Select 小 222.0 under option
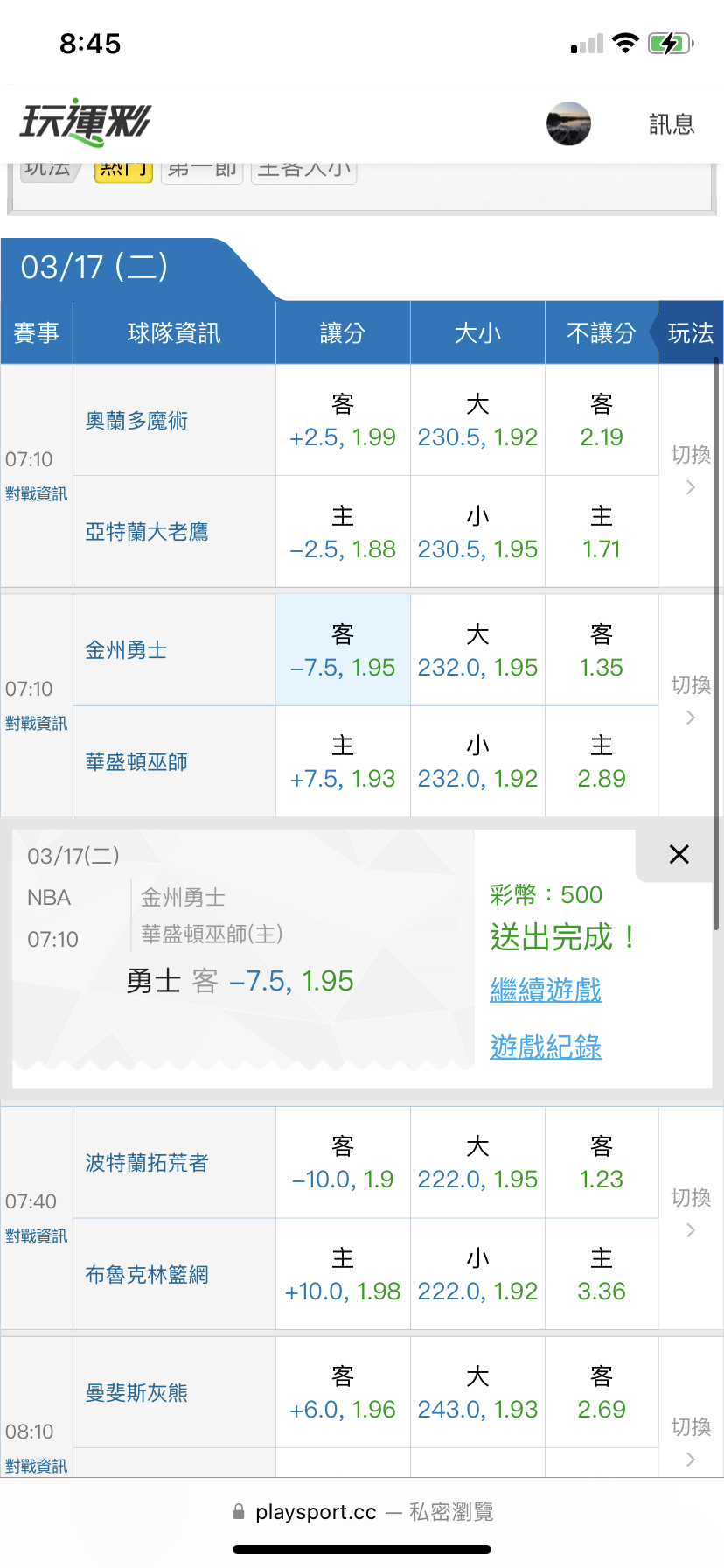The width and height of the screenshot is (724, 1568). click(x=477, y=1275)
